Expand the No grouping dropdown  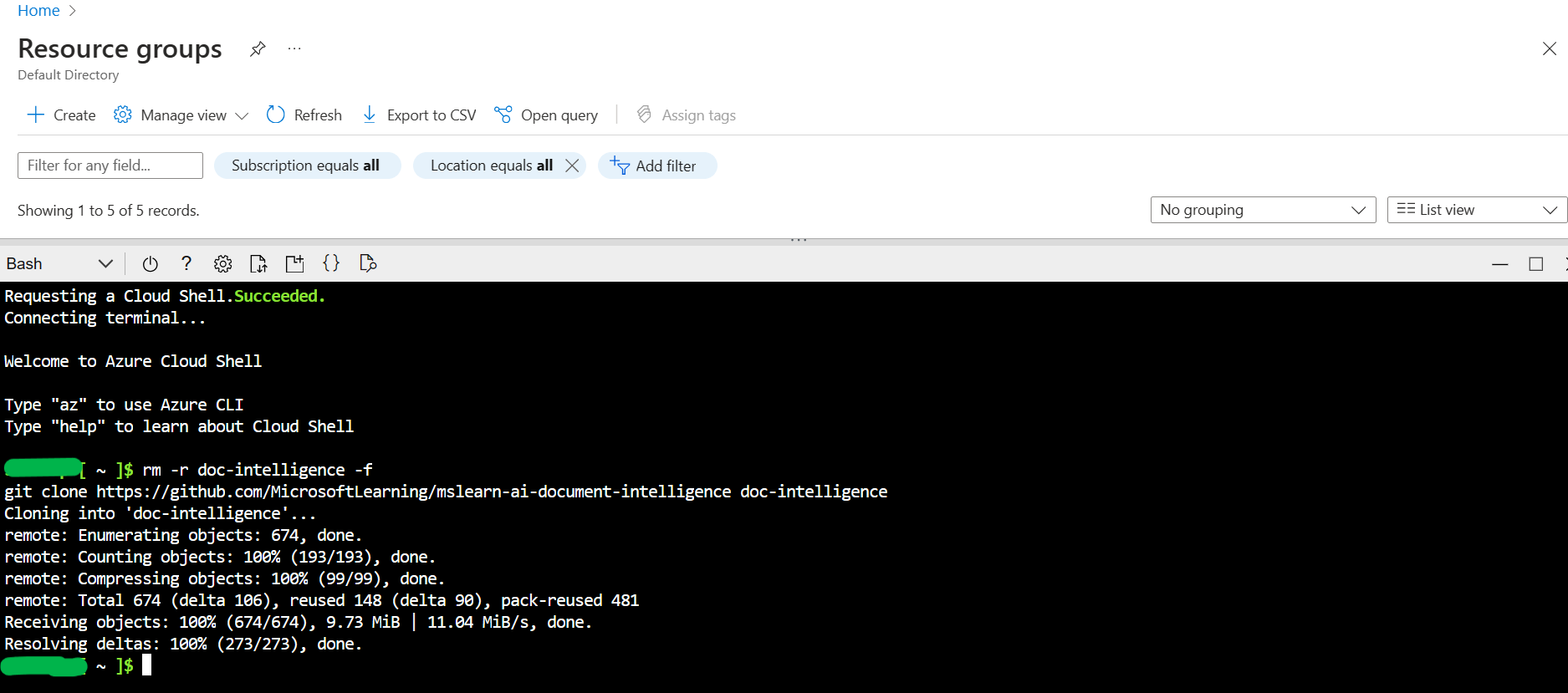[1263, 210]
